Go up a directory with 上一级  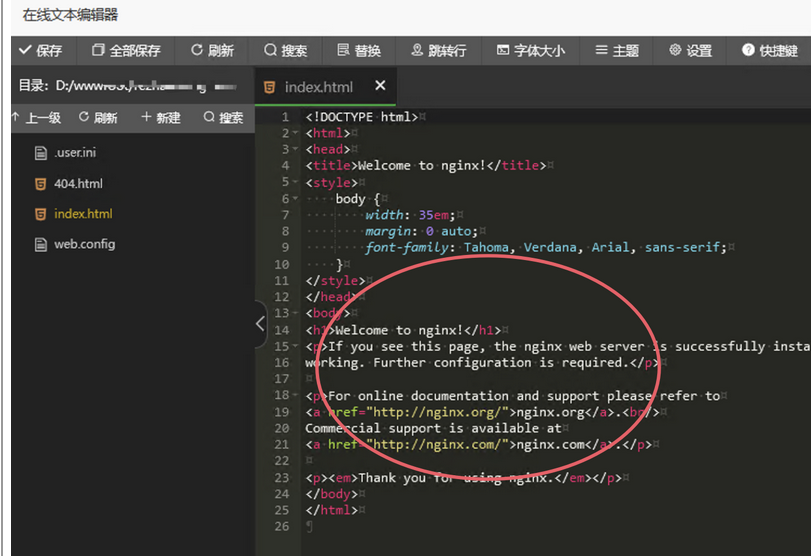tap(36, 118)
